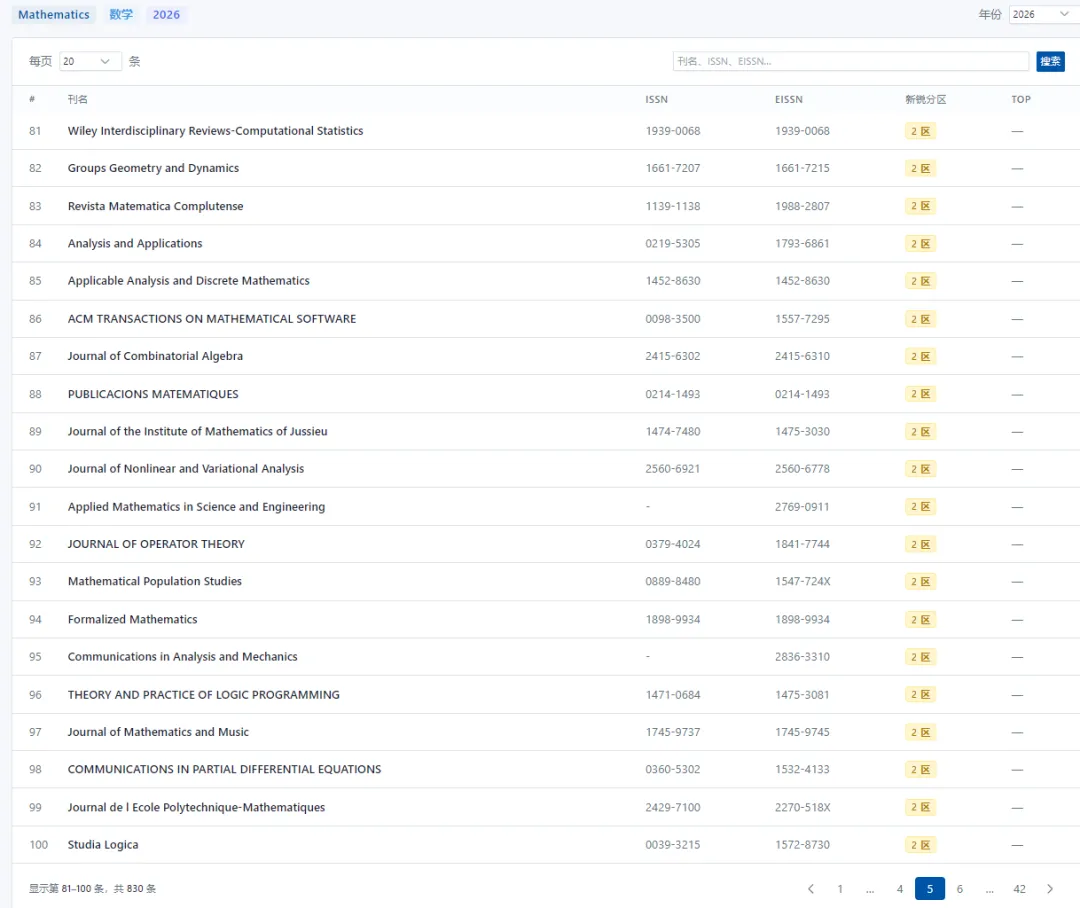Screen dimensions: 1080x908
Task: Go to last page 42
Action: click(x=1019, y=889)
